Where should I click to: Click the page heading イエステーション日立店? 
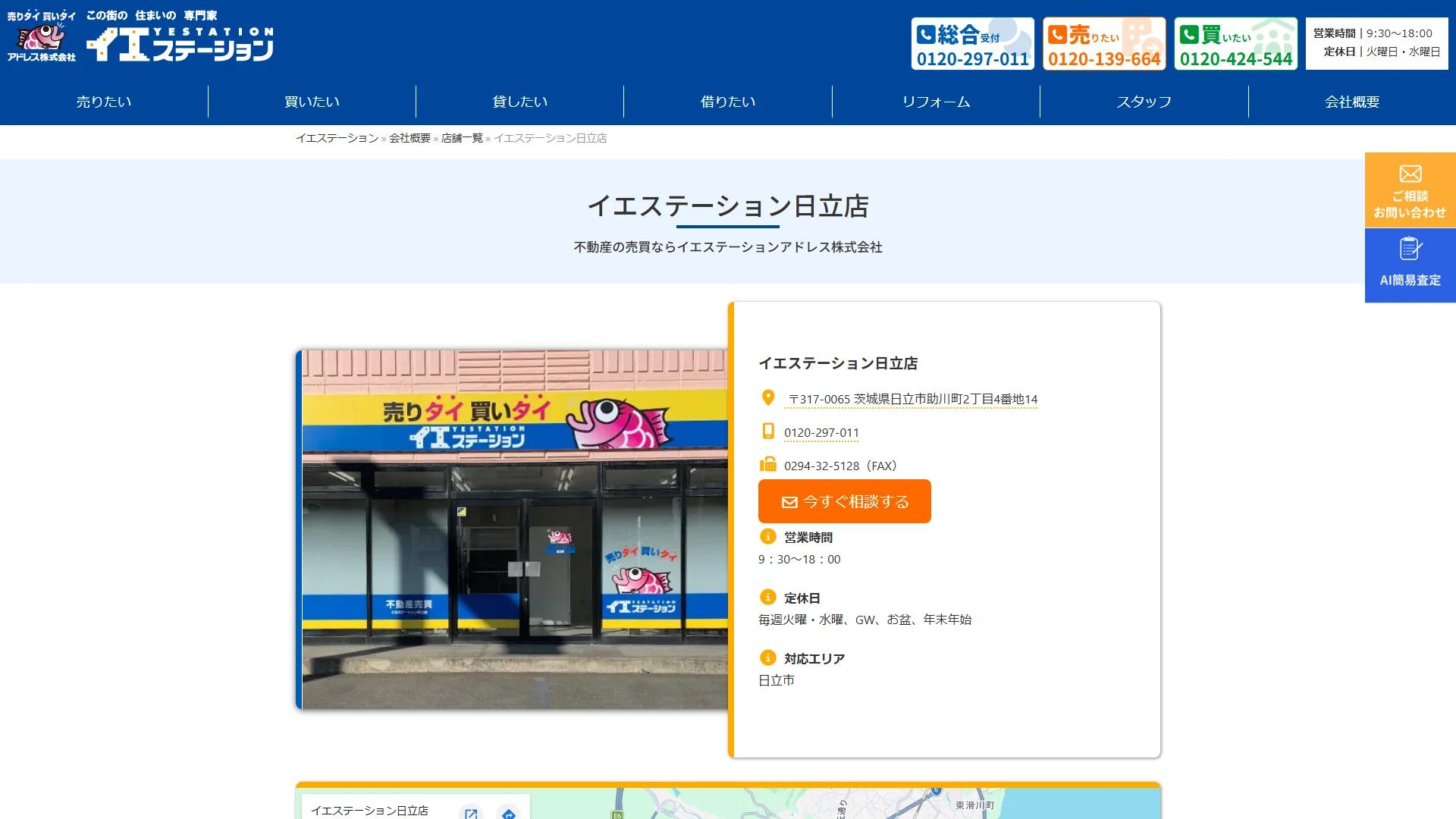[x=728, y=206]
